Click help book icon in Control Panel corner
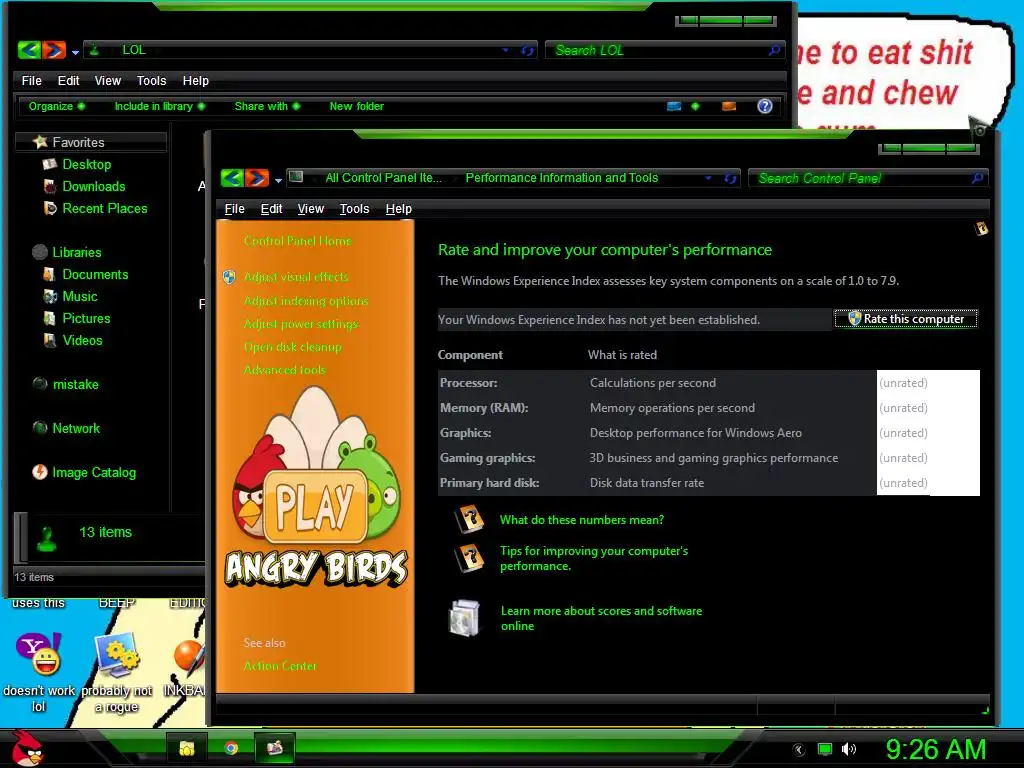This screenshot has width=1024, height=768. [x=981, y=228]
